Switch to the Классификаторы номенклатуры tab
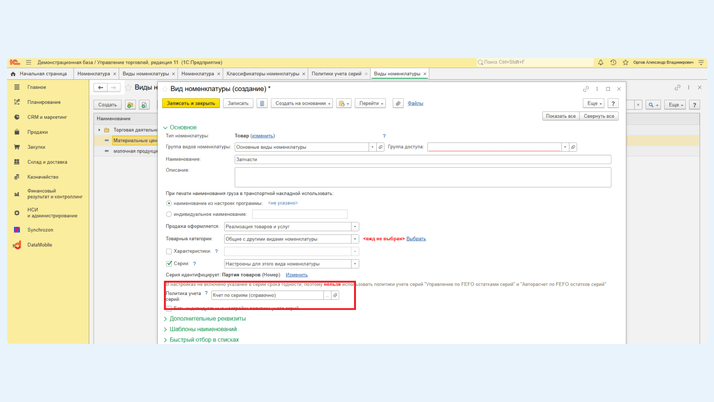 pyautogui.click(x=262, y=73)
